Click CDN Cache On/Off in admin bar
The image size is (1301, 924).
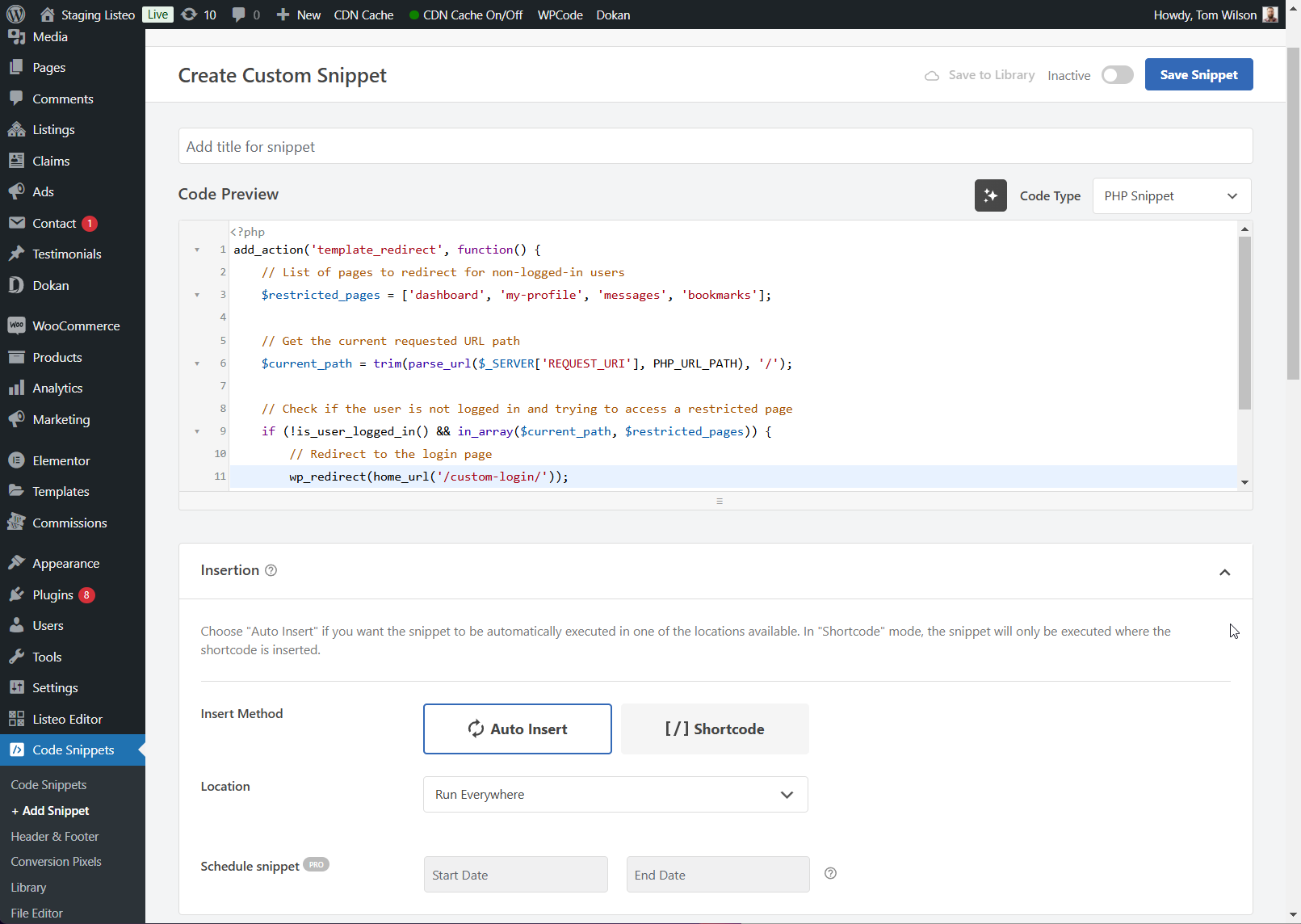tap(472, 15)
